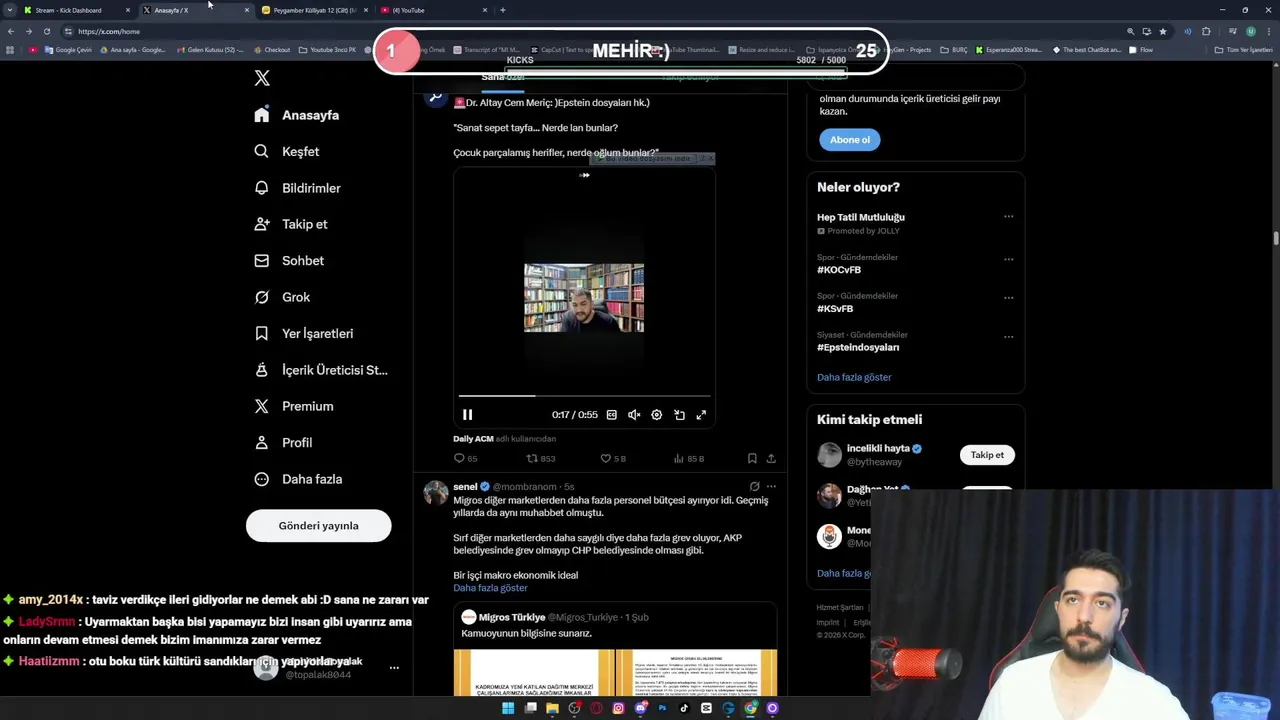Click Daha fazla göster under Neler oluyor
The width and height of the screenshot is (1280, 720).
(x=854, y=377)
